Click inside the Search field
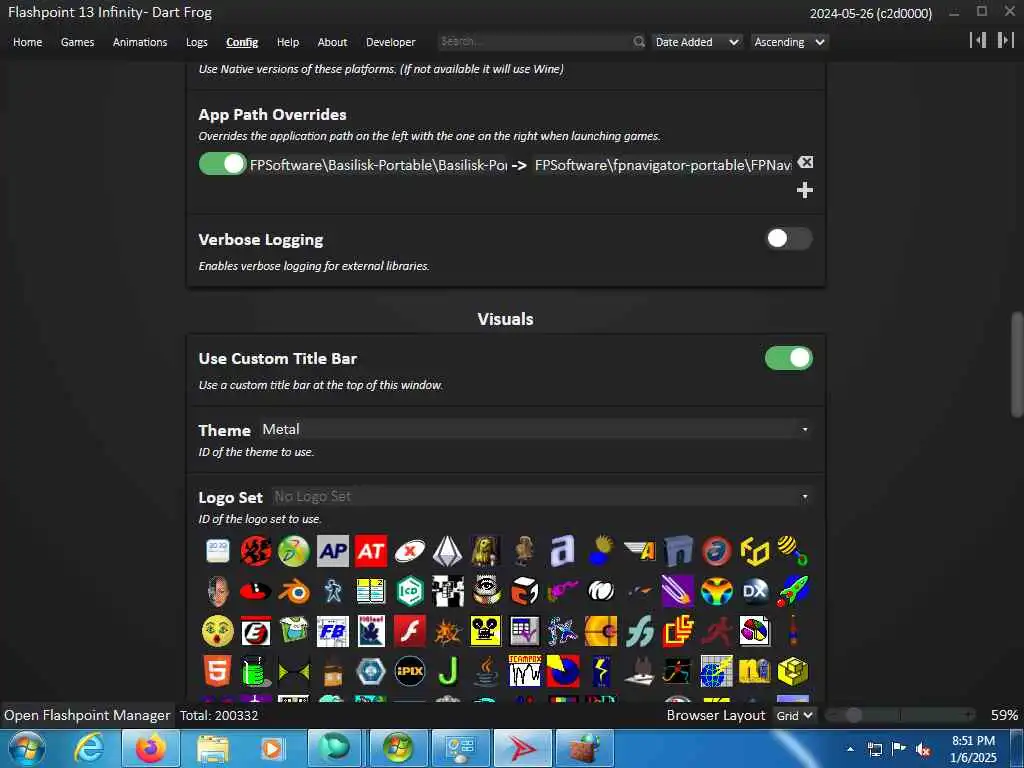The height and width of the screenshot is (768, 1024). point(536,41)
